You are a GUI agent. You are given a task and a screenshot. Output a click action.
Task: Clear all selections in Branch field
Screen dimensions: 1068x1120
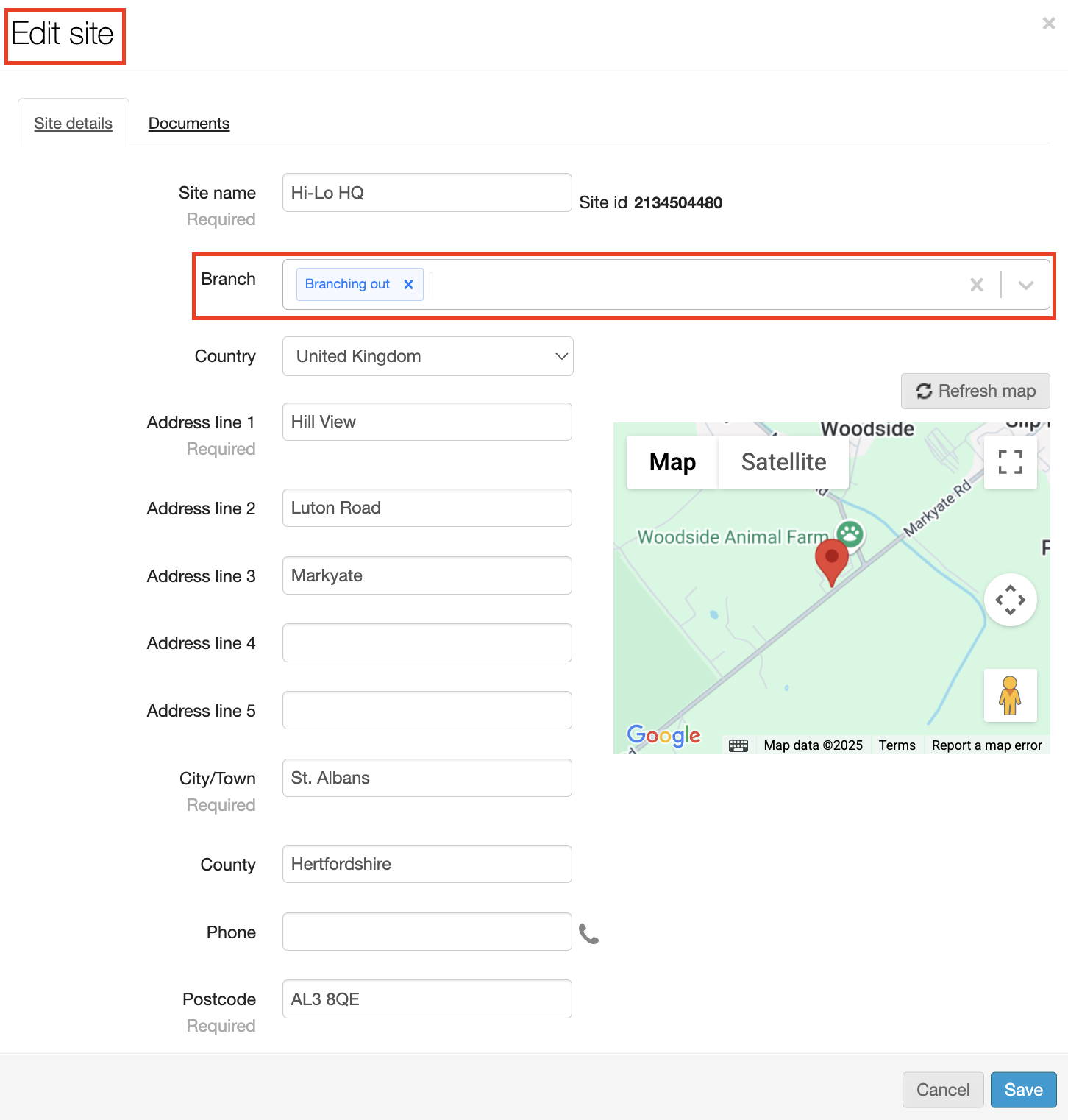(x=976, y=285)
